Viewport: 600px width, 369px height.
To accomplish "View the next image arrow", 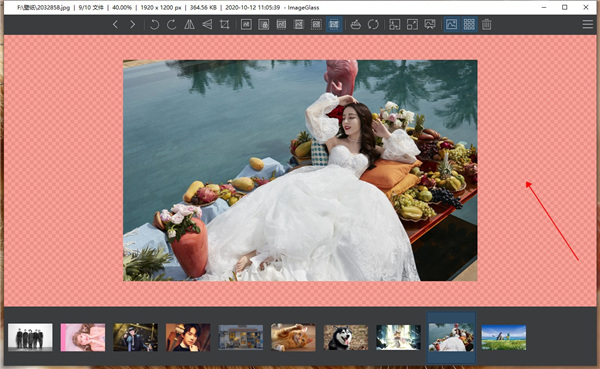I will tap(132, 24).
